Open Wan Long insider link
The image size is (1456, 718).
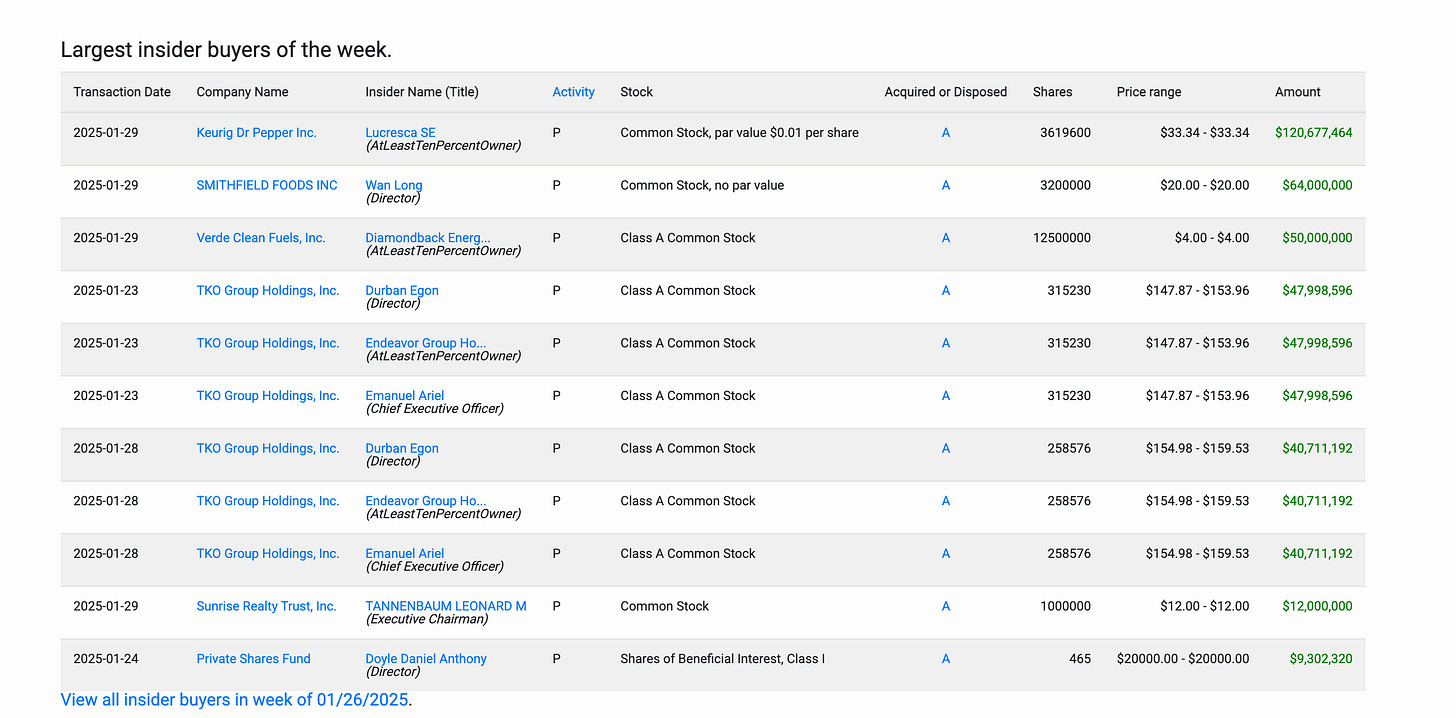(394, 185)
